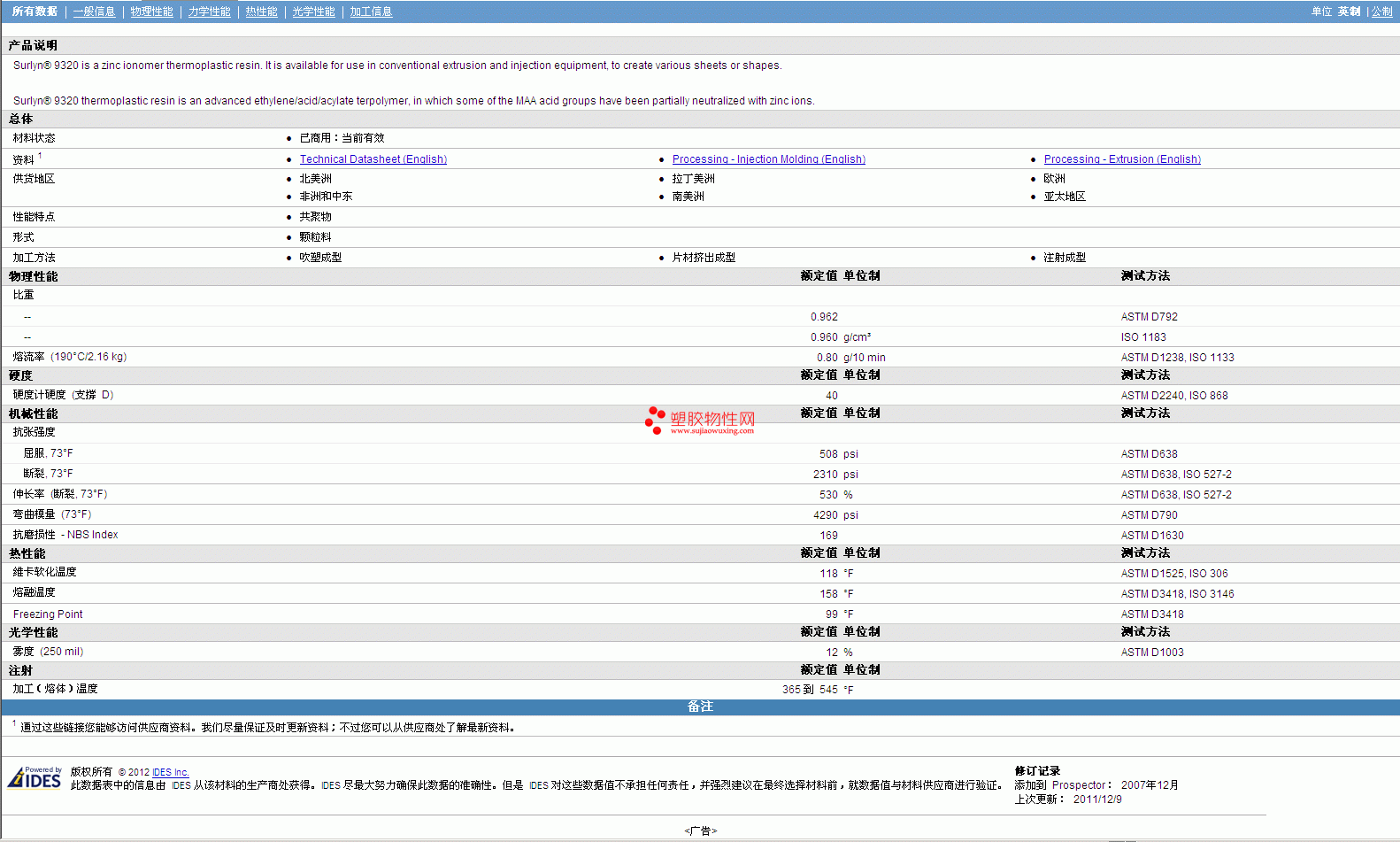Click the 加工(熔体)温度 row label

pyautogui.click(x=55, y=689)
